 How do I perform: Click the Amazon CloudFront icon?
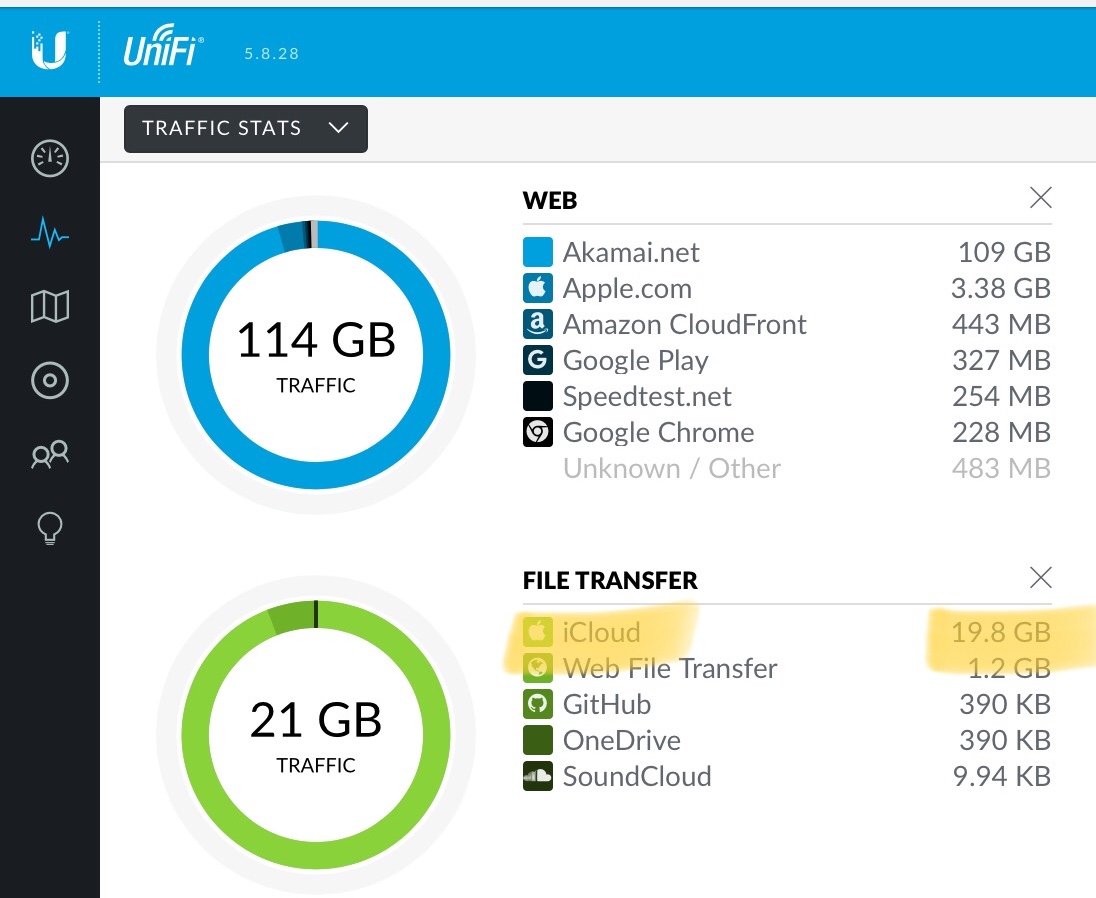click(x=538, y=324)
